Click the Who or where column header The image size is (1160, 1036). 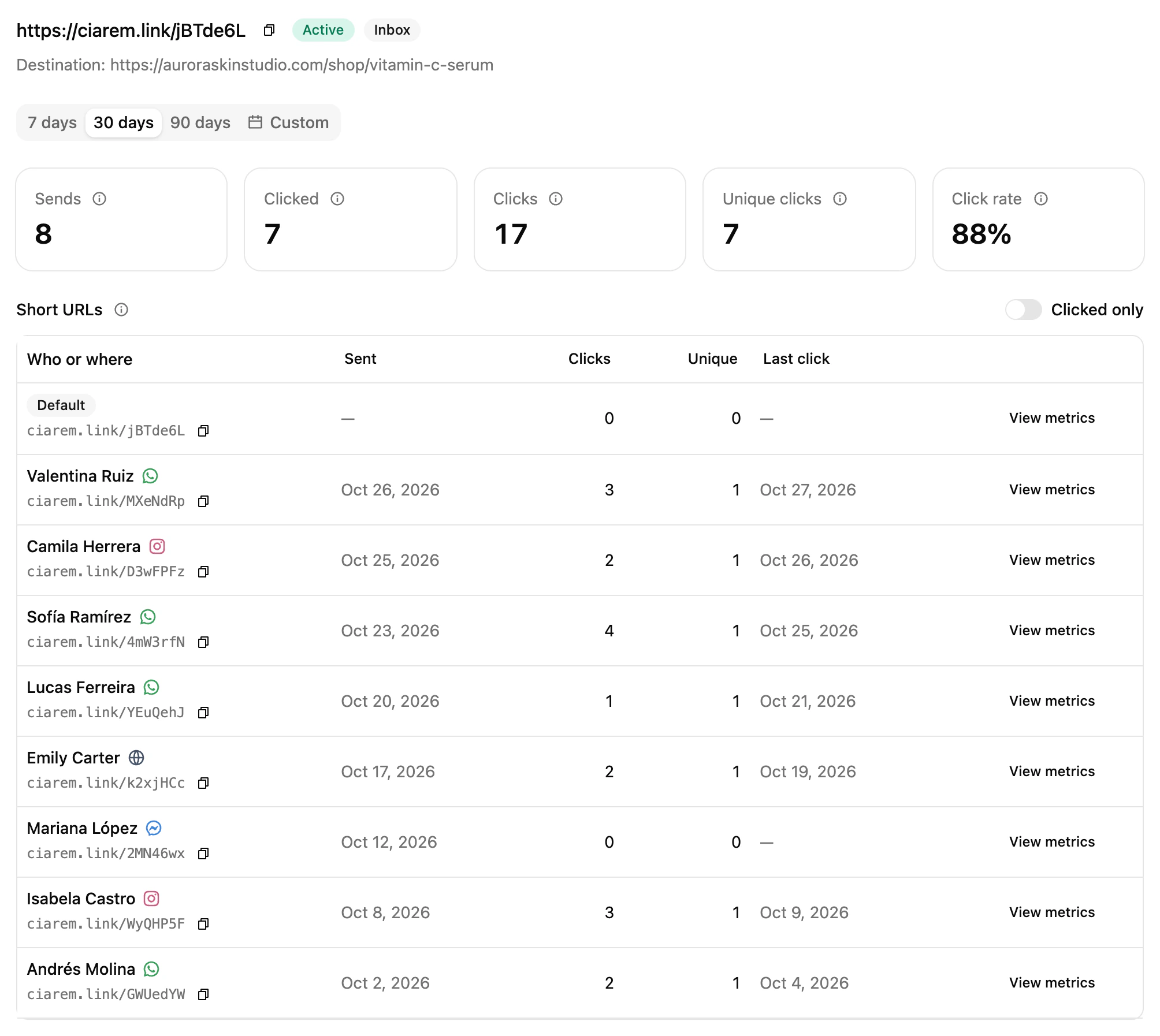80,359
